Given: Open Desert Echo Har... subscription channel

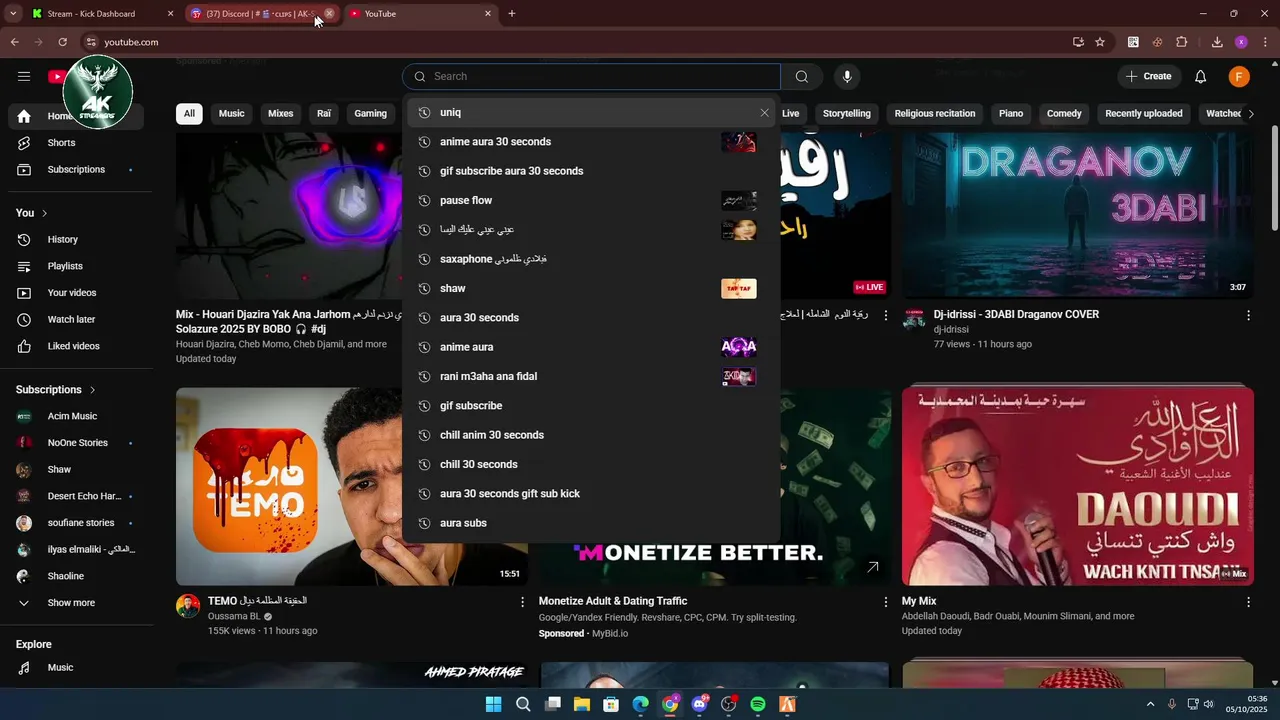Looking at the screenshot, I should coord(77,497).
